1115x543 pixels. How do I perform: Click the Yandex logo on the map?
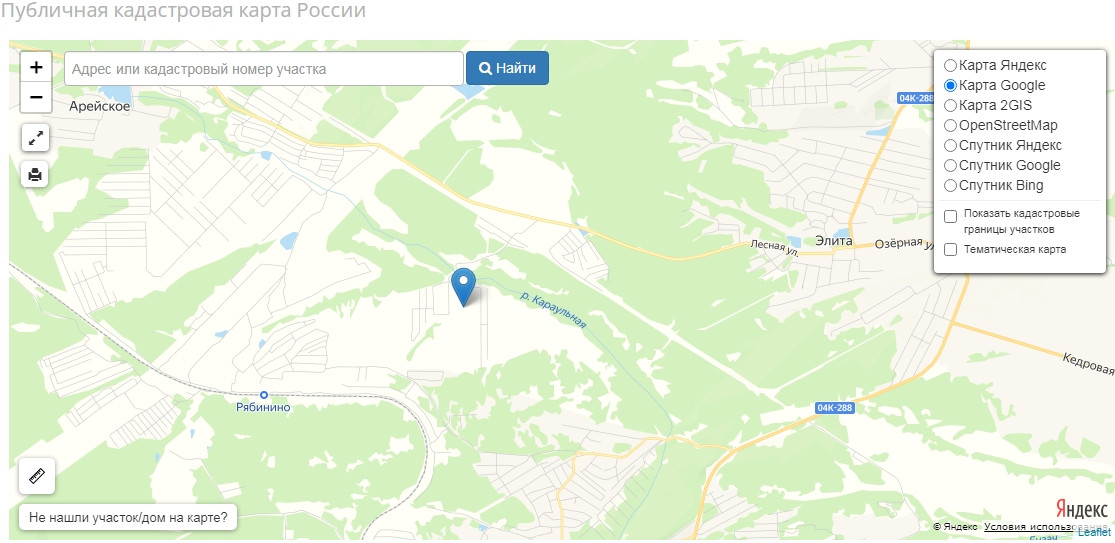tap(1081, 510)
